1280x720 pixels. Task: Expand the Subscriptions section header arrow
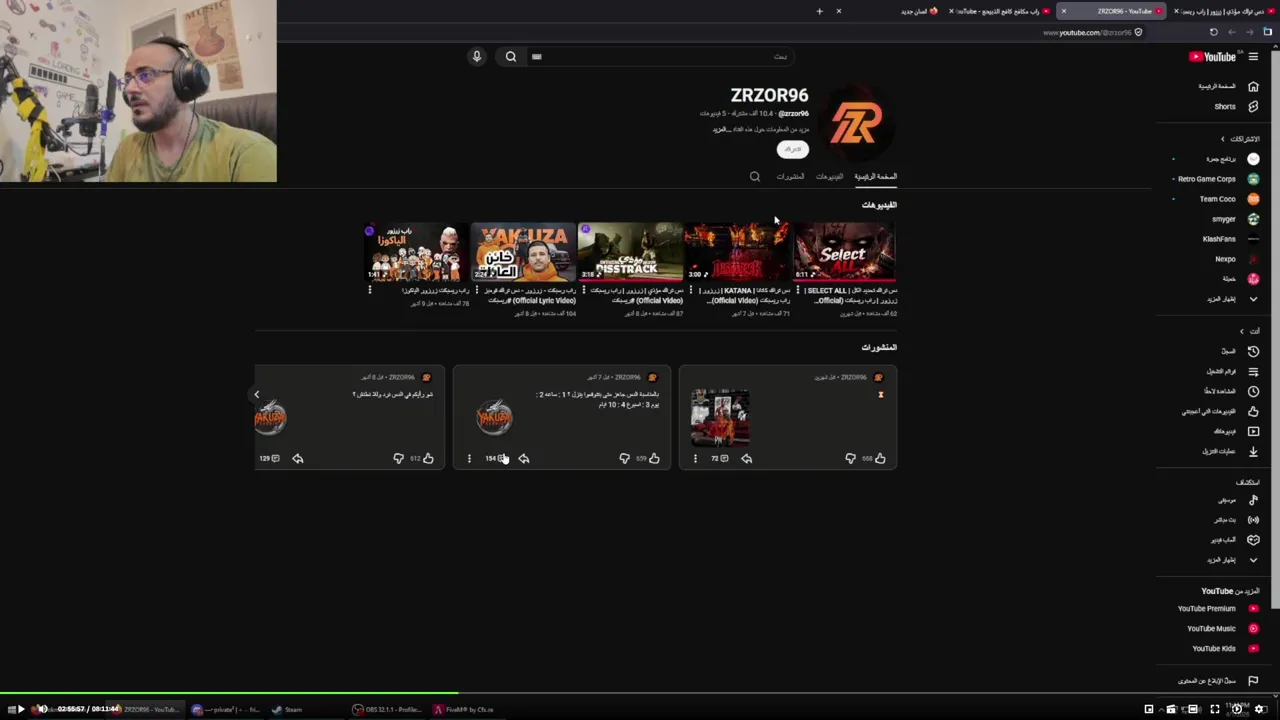click(1222, 139)
